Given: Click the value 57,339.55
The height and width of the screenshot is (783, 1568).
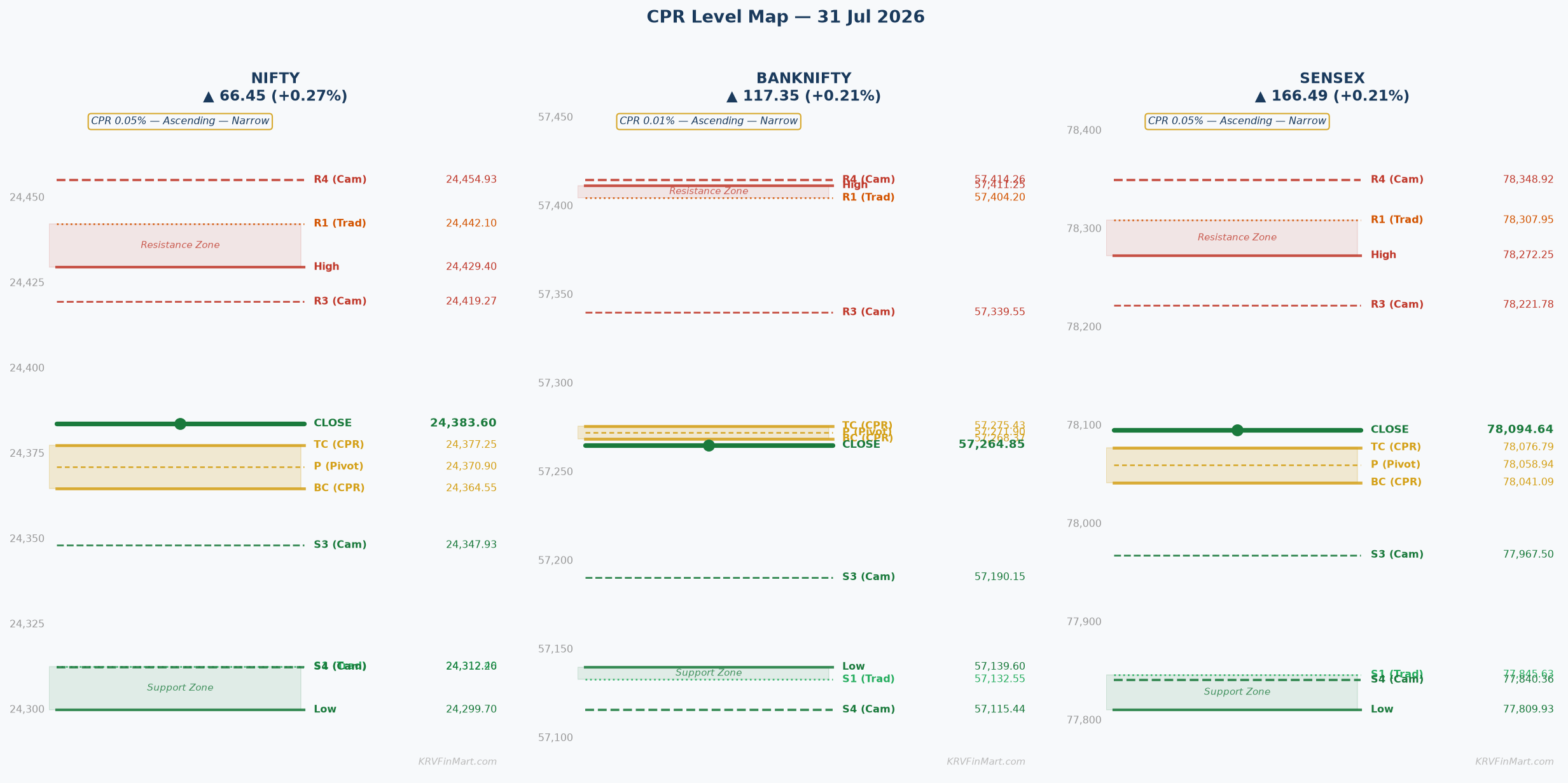Looking at the screenshot, I should coord(999,312).
